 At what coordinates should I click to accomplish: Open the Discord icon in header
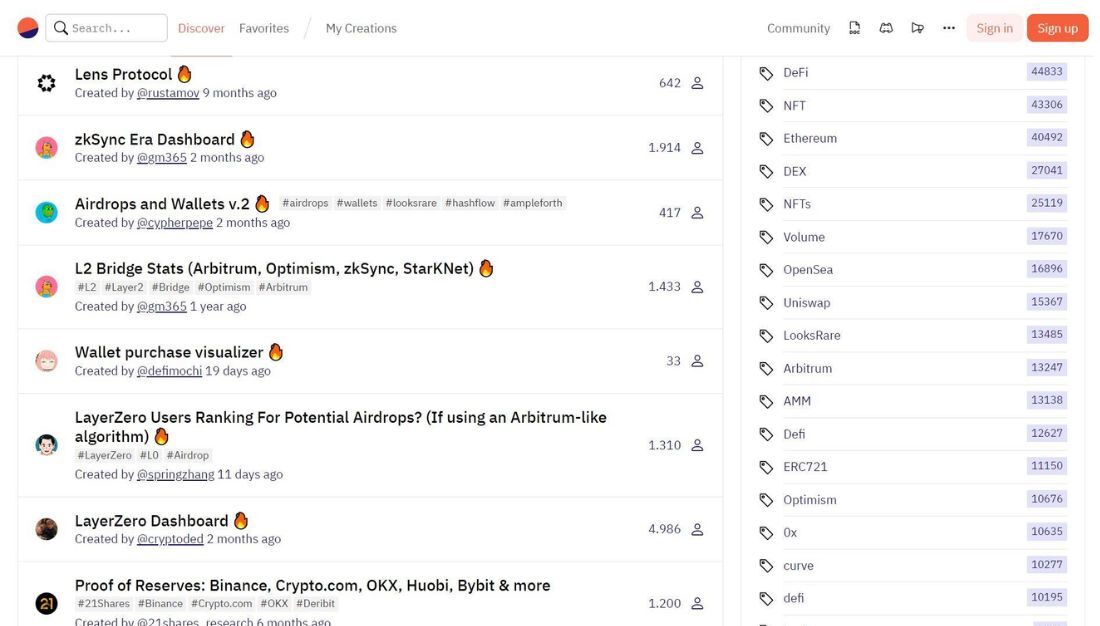886,28
